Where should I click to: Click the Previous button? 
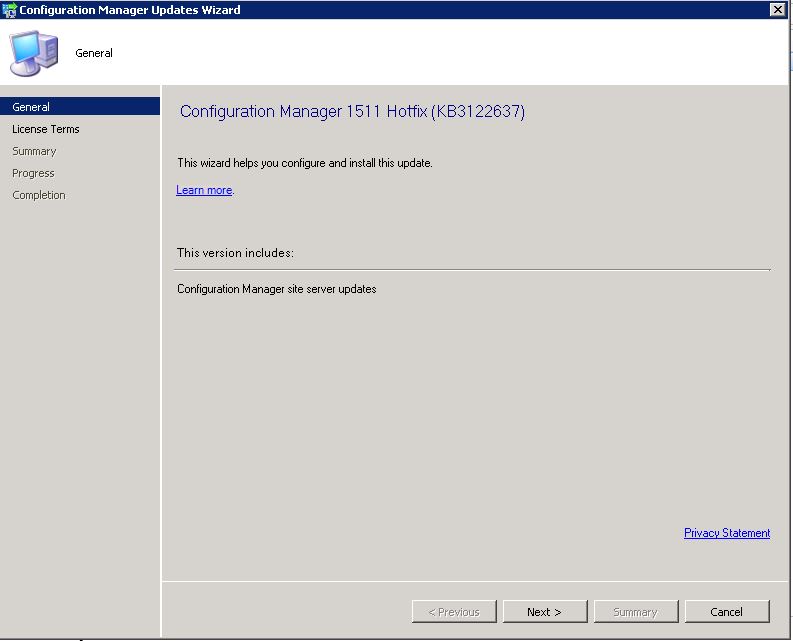tap(454, 612)
